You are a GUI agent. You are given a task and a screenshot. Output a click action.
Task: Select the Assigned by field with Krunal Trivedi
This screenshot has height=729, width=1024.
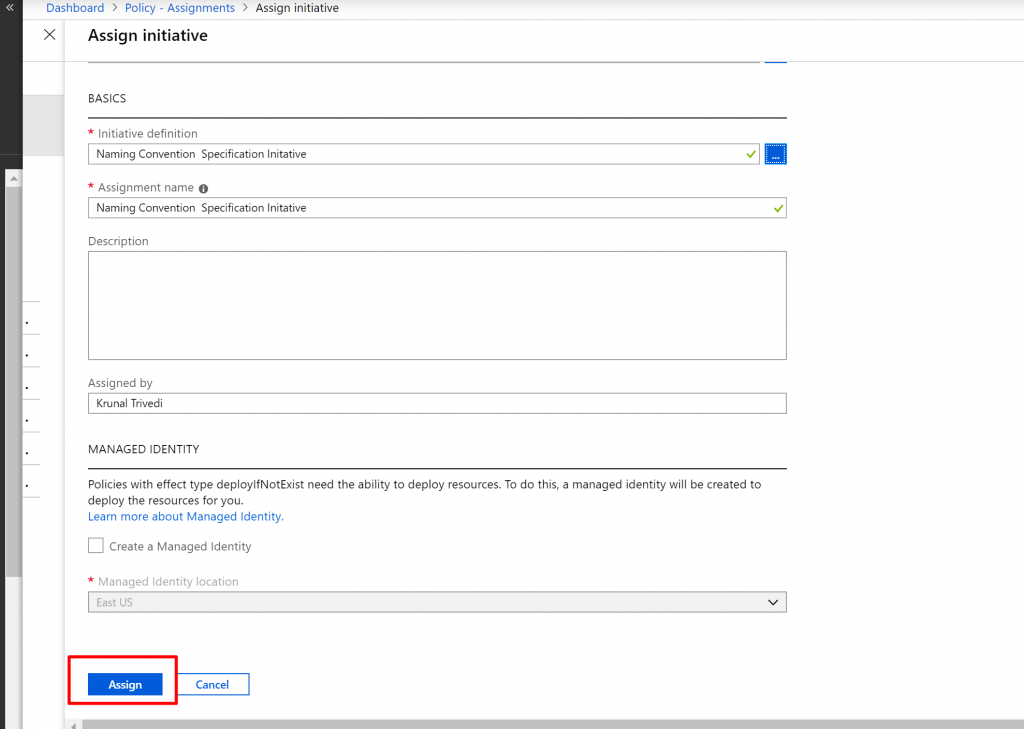(437, 403)
